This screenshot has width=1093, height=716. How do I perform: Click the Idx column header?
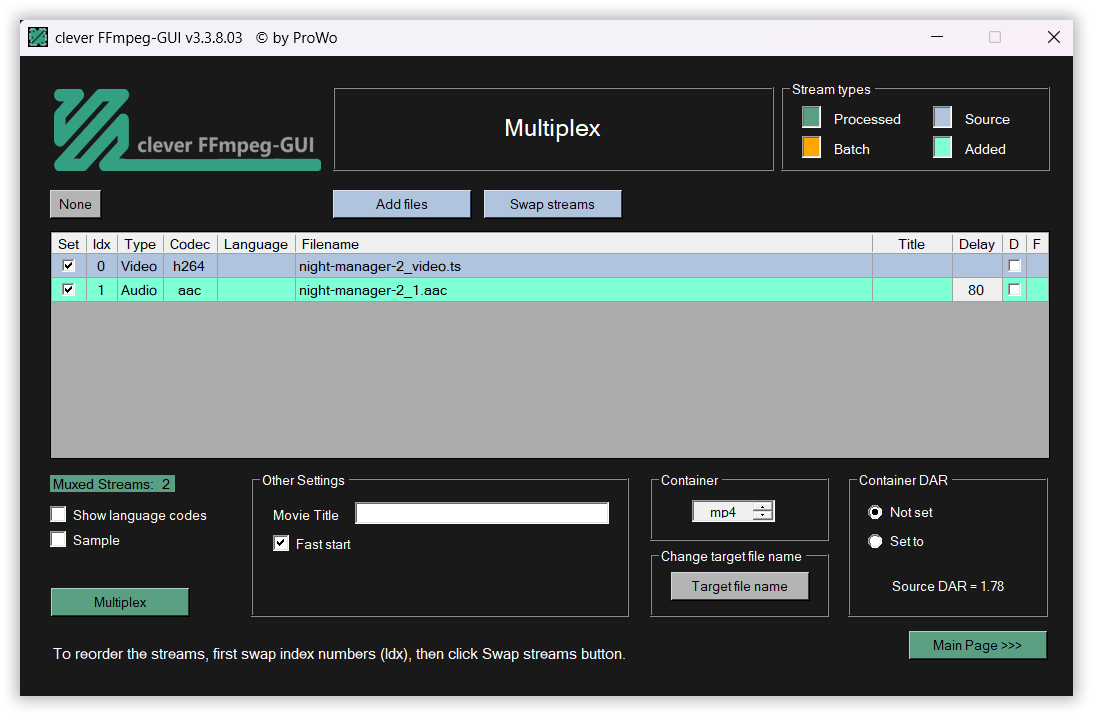tap(102, 244)
